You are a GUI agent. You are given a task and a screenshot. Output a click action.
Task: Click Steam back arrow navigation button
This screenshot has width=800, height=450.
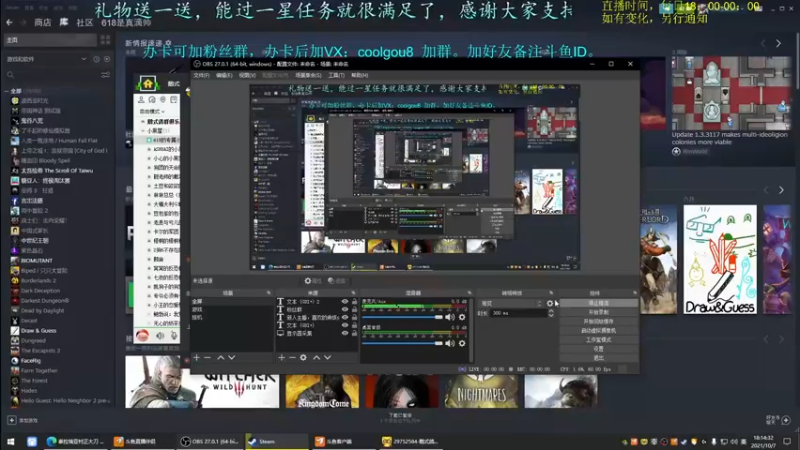(x=9, y=22)
